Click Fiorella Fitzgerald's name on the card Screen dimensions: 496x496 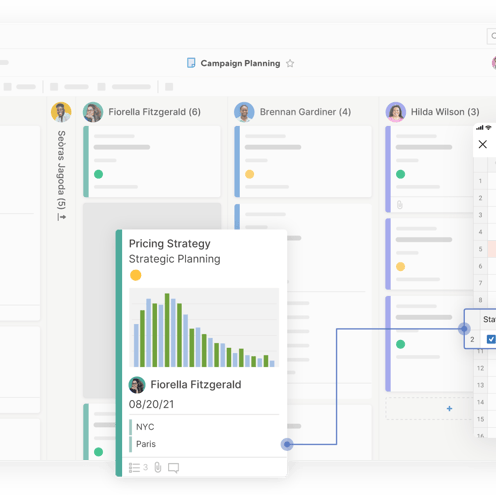coord(196,385)
